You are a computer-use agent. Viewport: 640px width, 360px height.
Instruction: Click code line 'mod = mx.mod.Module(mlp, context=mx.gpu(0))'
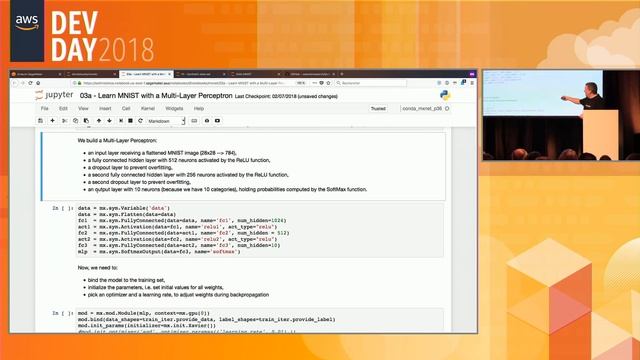pyautogui.click(x=144, y=313)
